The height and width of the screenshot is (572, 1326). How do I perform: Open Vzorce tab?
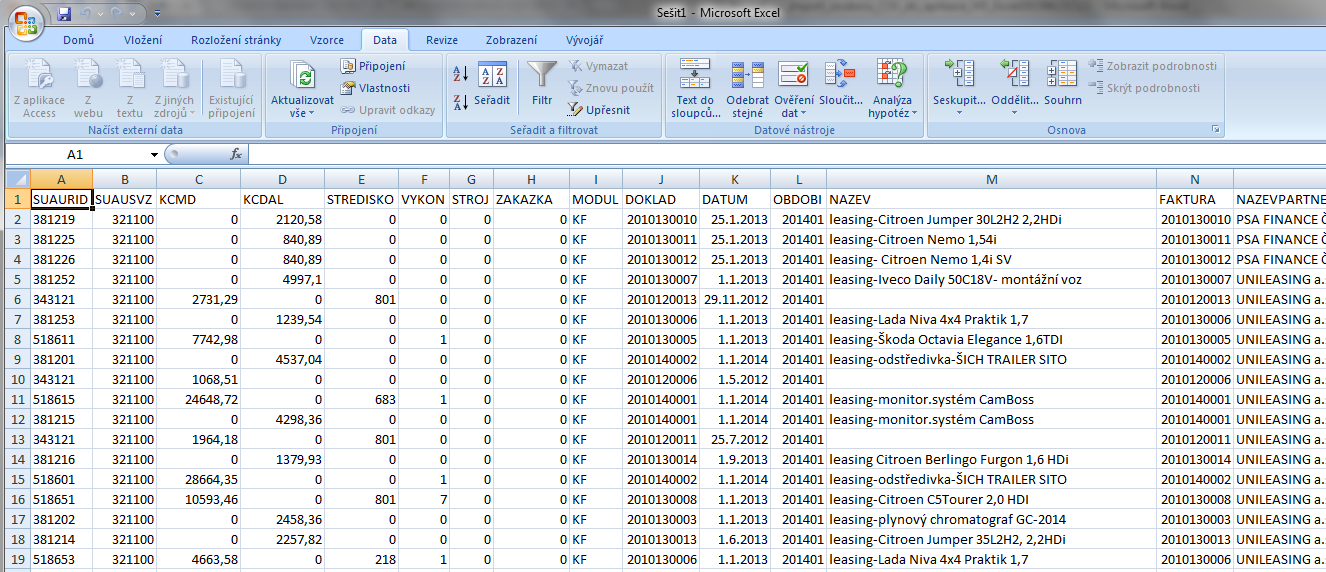(327, 40)
